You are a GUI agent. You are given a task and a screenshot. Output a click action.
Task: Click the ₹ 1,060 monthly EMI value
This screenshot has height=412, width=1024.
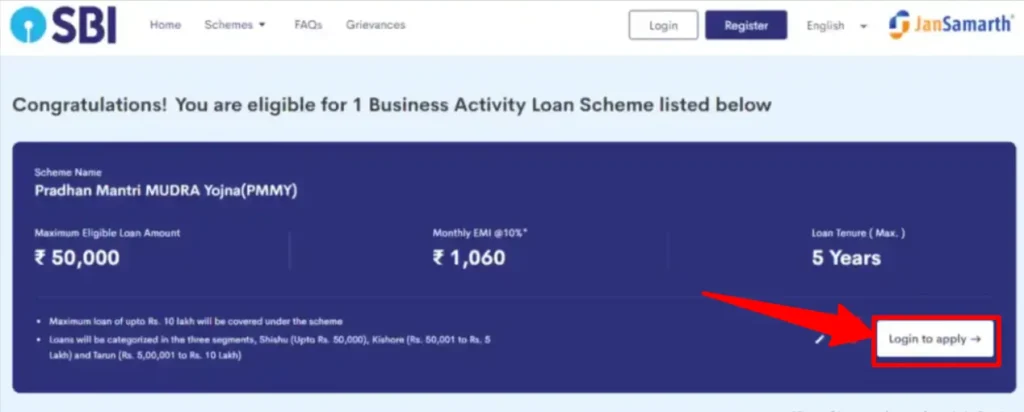[x=469, y=257]
